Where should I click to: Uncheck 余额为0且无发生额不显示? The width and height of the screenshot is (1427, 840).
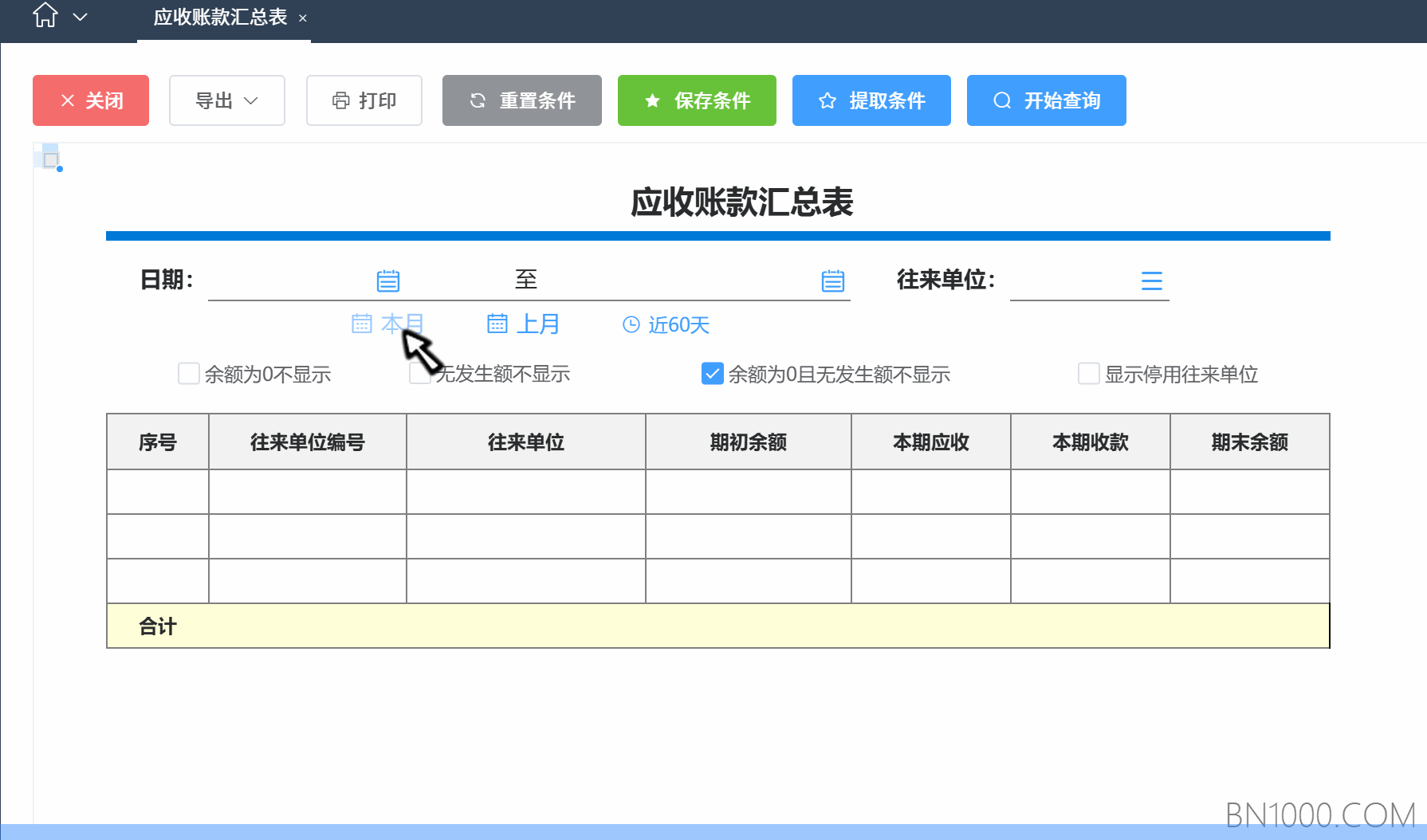tap(713, 374)
